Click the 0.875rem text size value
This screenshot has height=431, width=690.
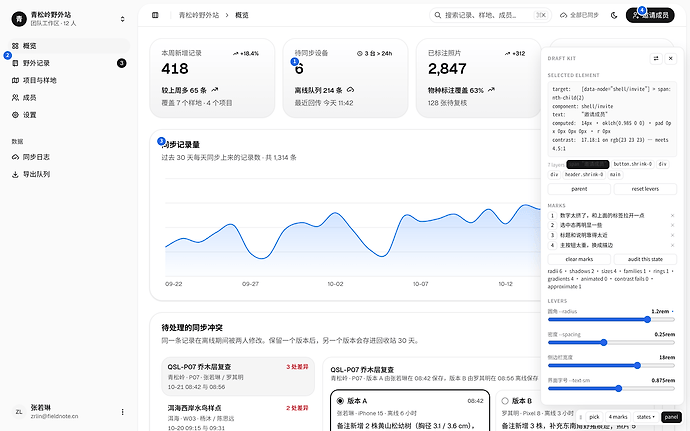(663, 380)
